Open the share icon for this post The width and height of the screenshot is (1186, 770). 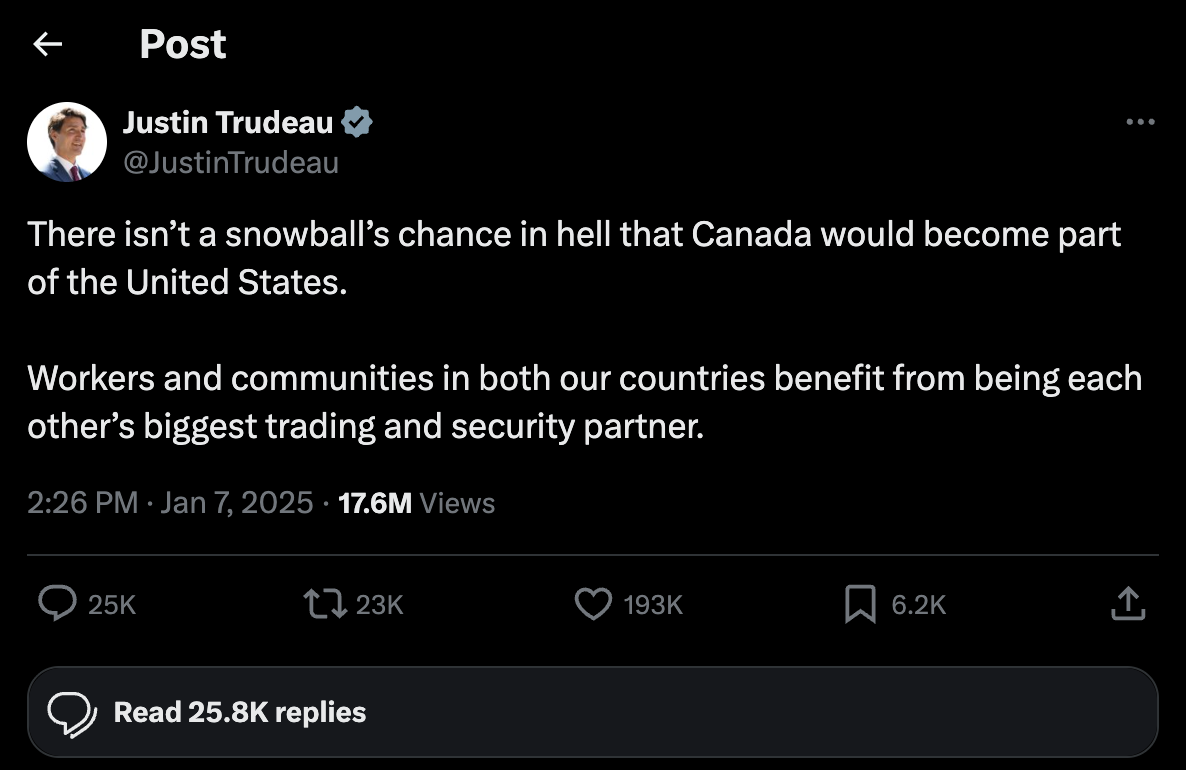[1128, 604]
